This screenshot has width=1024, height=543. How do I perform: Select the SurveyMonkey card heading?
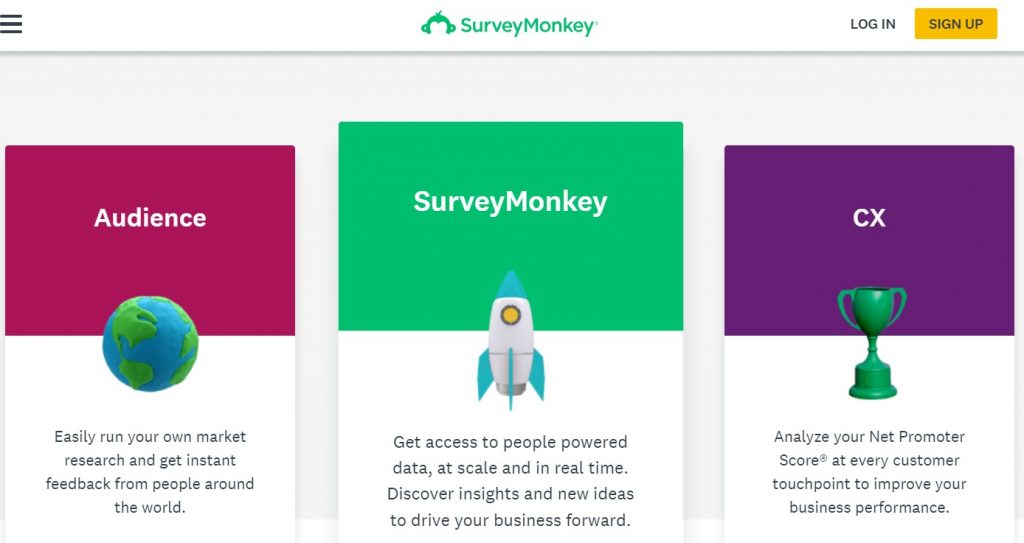click(511, 201)
